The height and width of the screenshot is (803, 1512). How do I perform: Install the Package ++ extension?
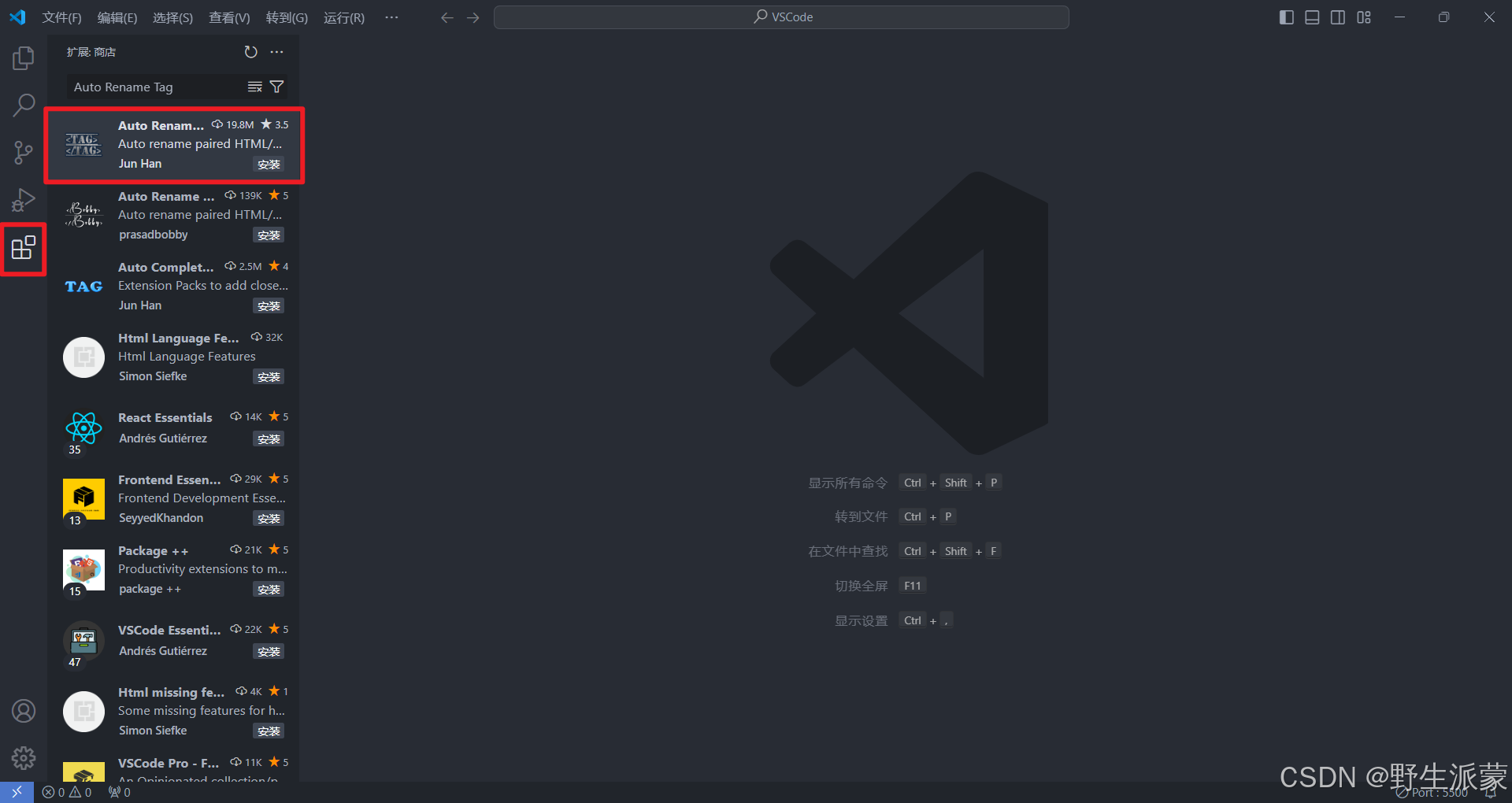click(269, 589)
